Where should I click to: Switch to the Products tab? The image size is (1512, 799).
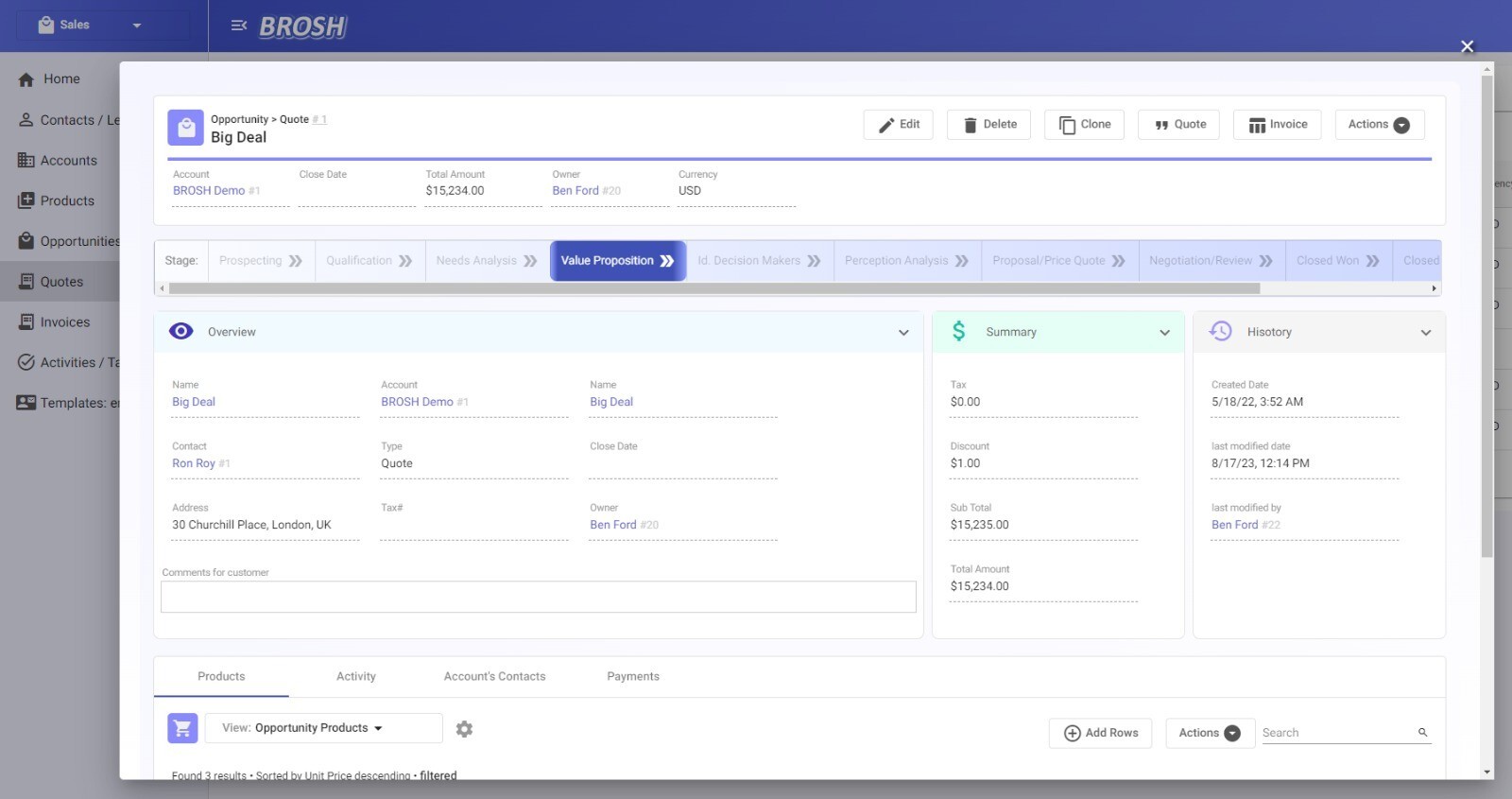point(221,677)
